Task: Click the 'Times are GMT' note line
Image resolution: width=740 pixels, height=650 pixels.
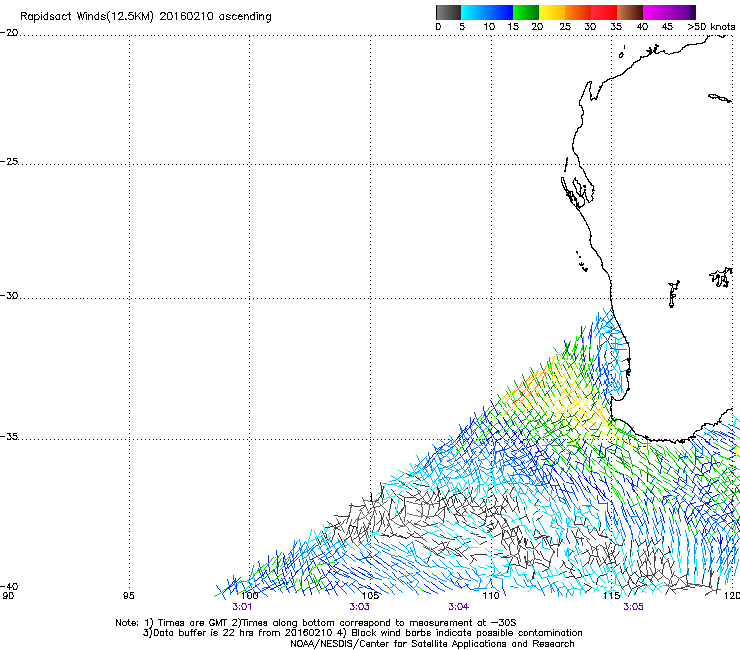Action: tap(316, 623)
